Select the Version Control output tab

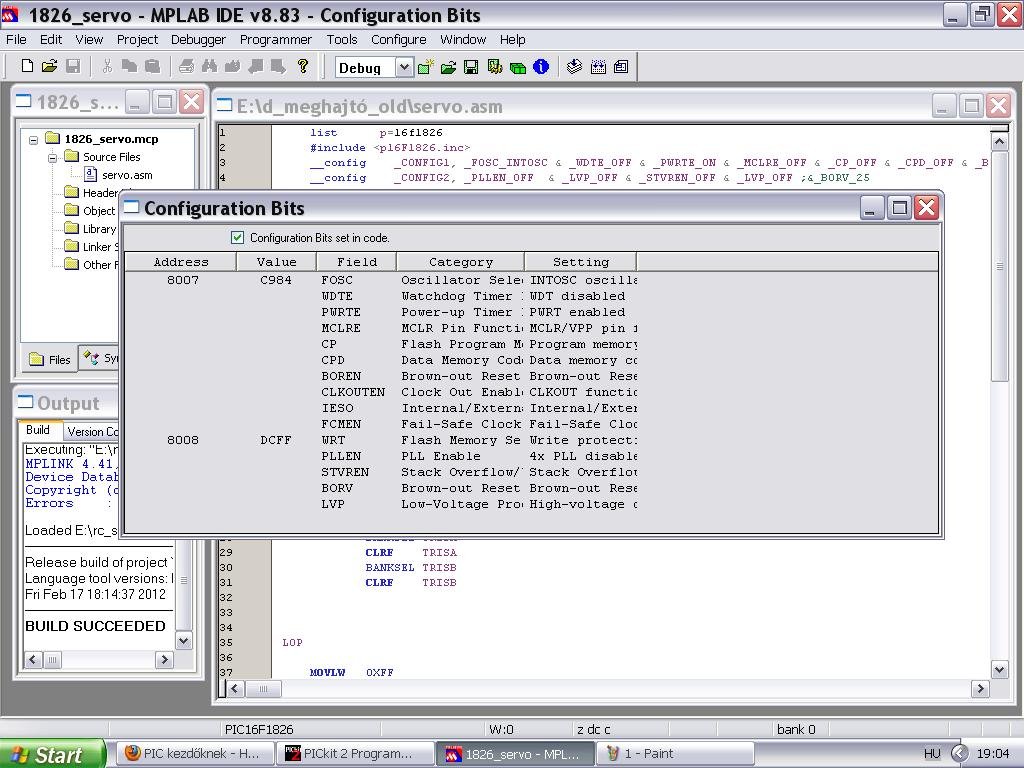[x=92, y=432]
